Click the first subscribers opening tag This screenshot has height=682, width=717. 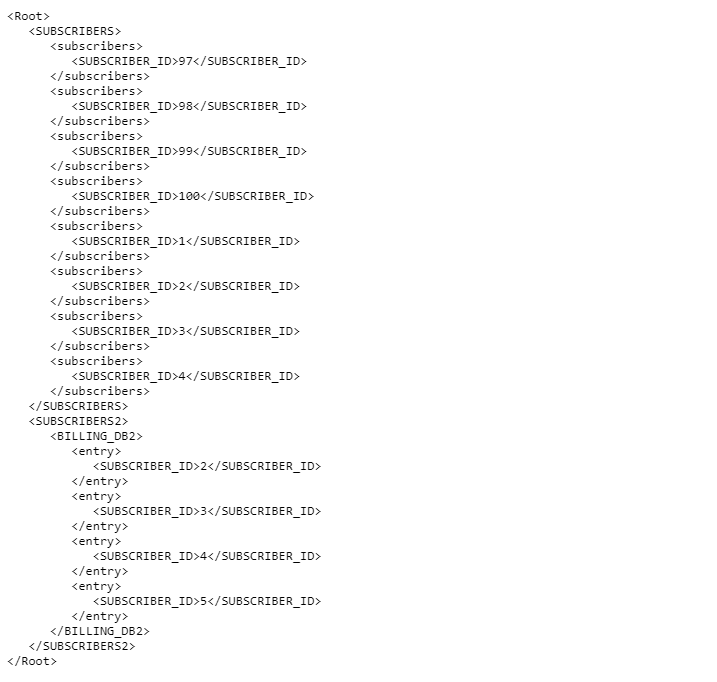click(x=96, y=46)
